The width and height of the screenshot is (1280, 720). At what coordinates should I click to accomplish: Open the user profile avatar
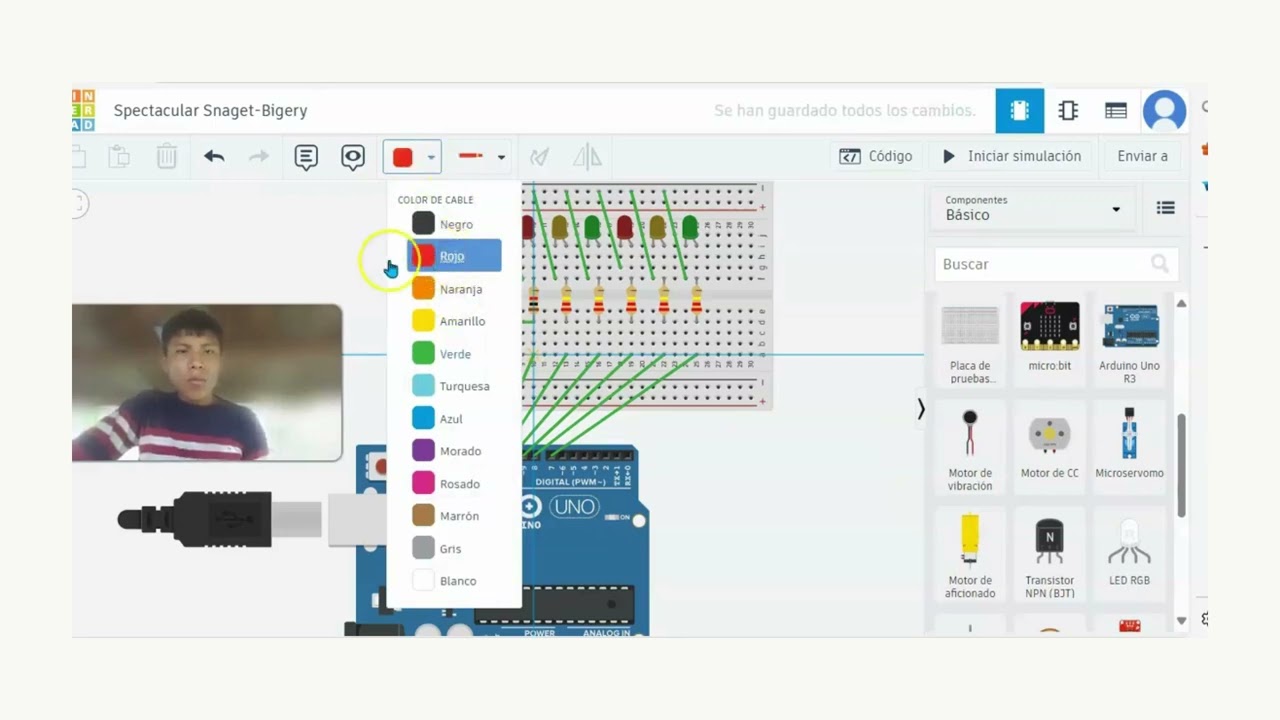coord(1164,111)
